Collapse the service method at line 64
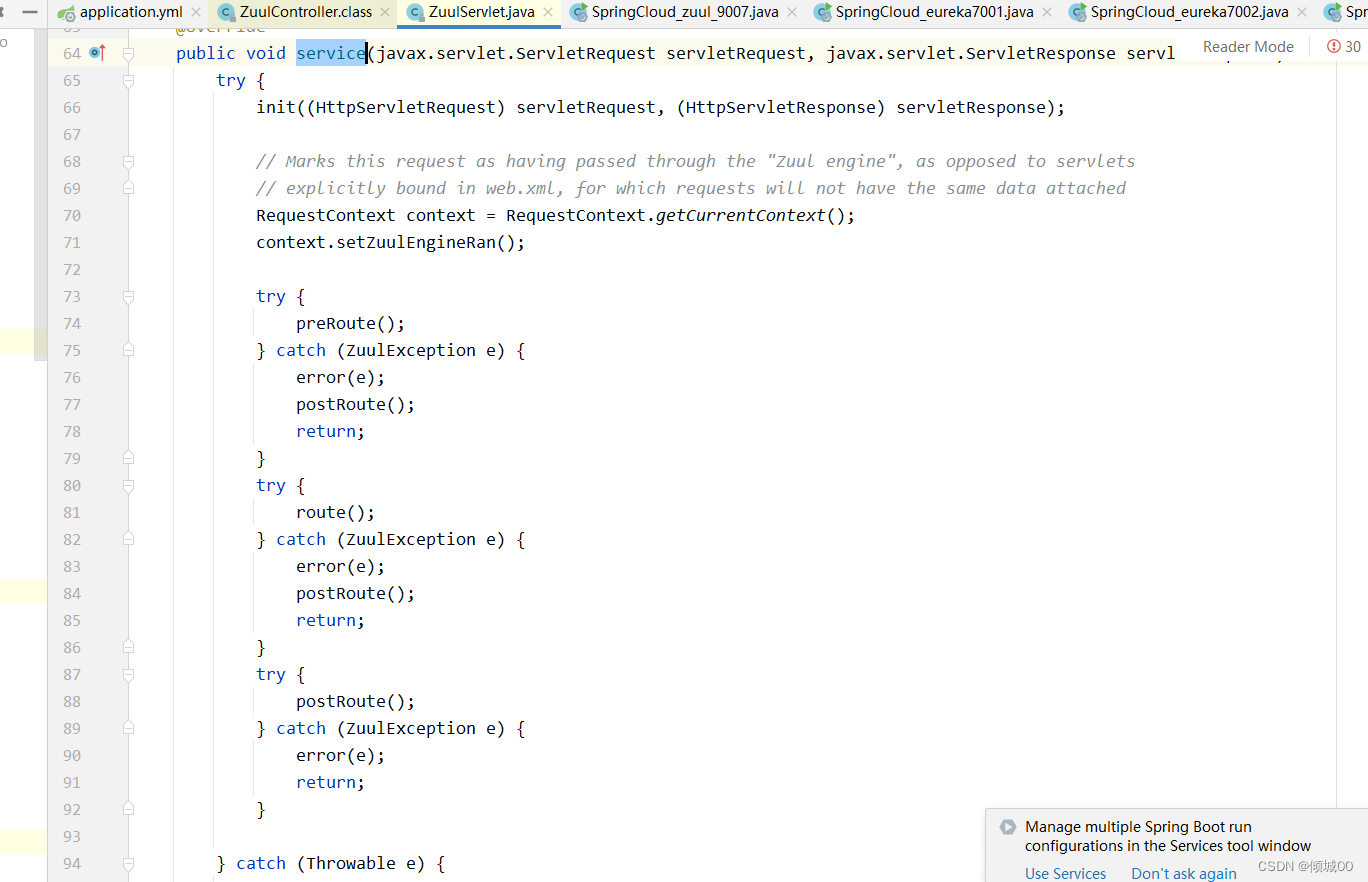The height and width of the screenshot is (882, 1368). pos(128,53)
